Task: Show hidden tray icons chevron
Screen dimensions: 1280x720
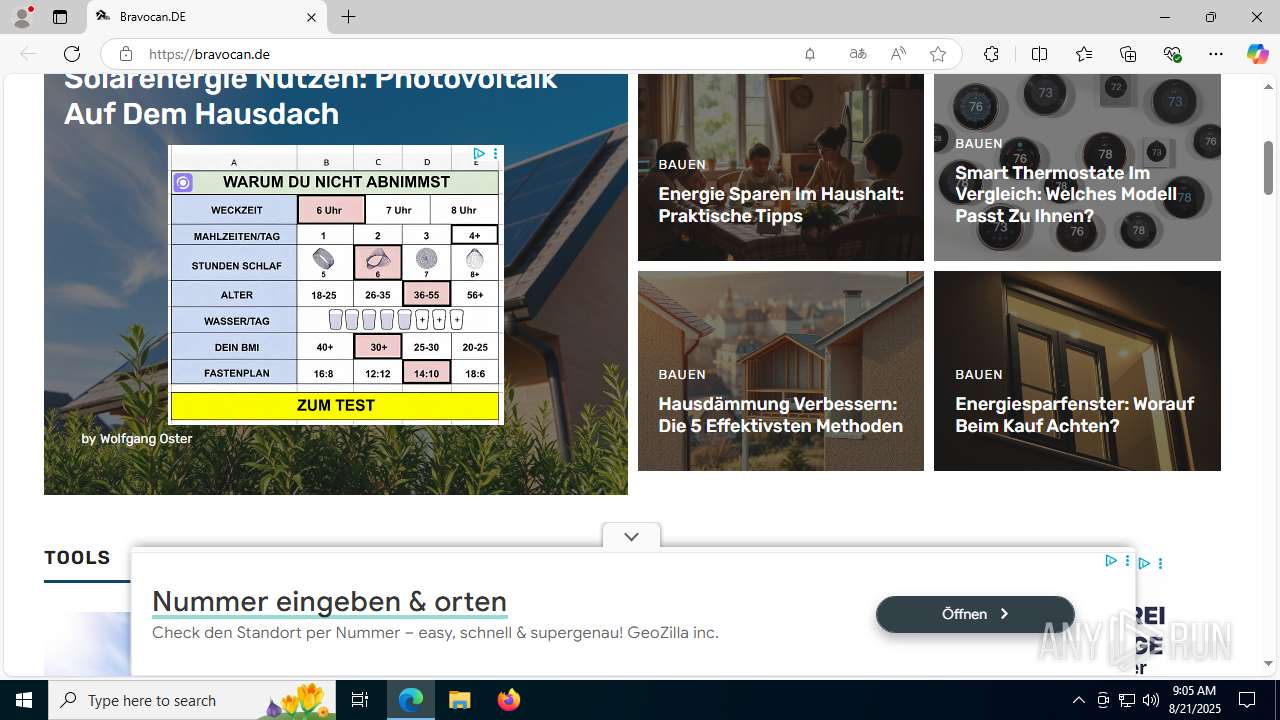Action: (1078, 700)
